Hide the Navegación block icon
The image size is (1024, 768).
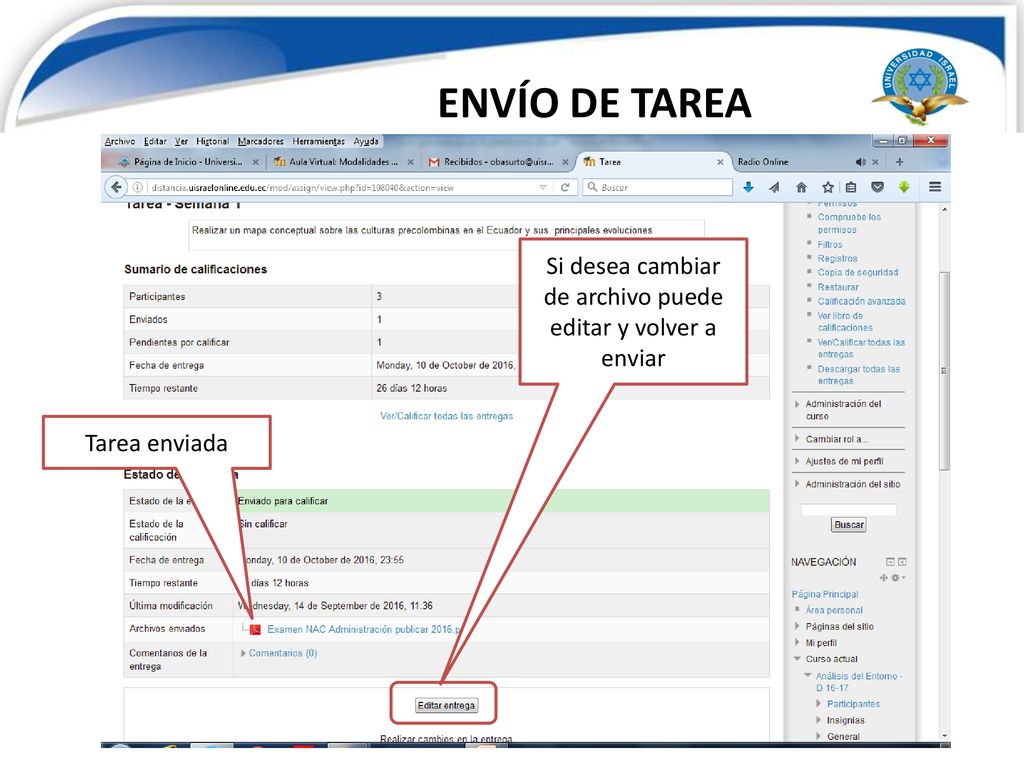890,562
